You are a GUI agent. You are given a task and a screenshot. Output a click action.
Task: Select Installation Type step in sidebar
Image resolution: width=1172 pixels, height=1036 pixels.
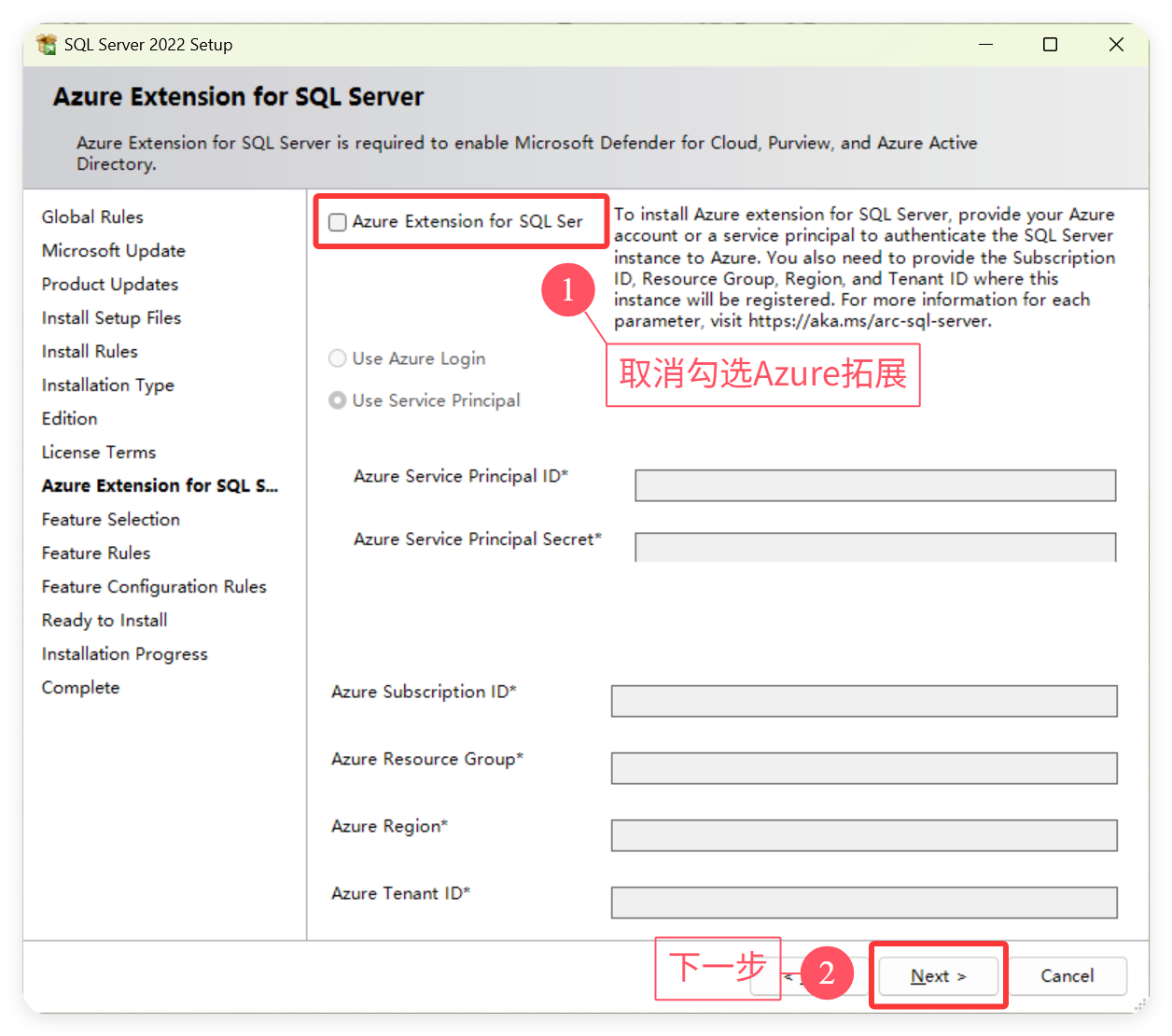pyautogui.click(x=108, y=385)
